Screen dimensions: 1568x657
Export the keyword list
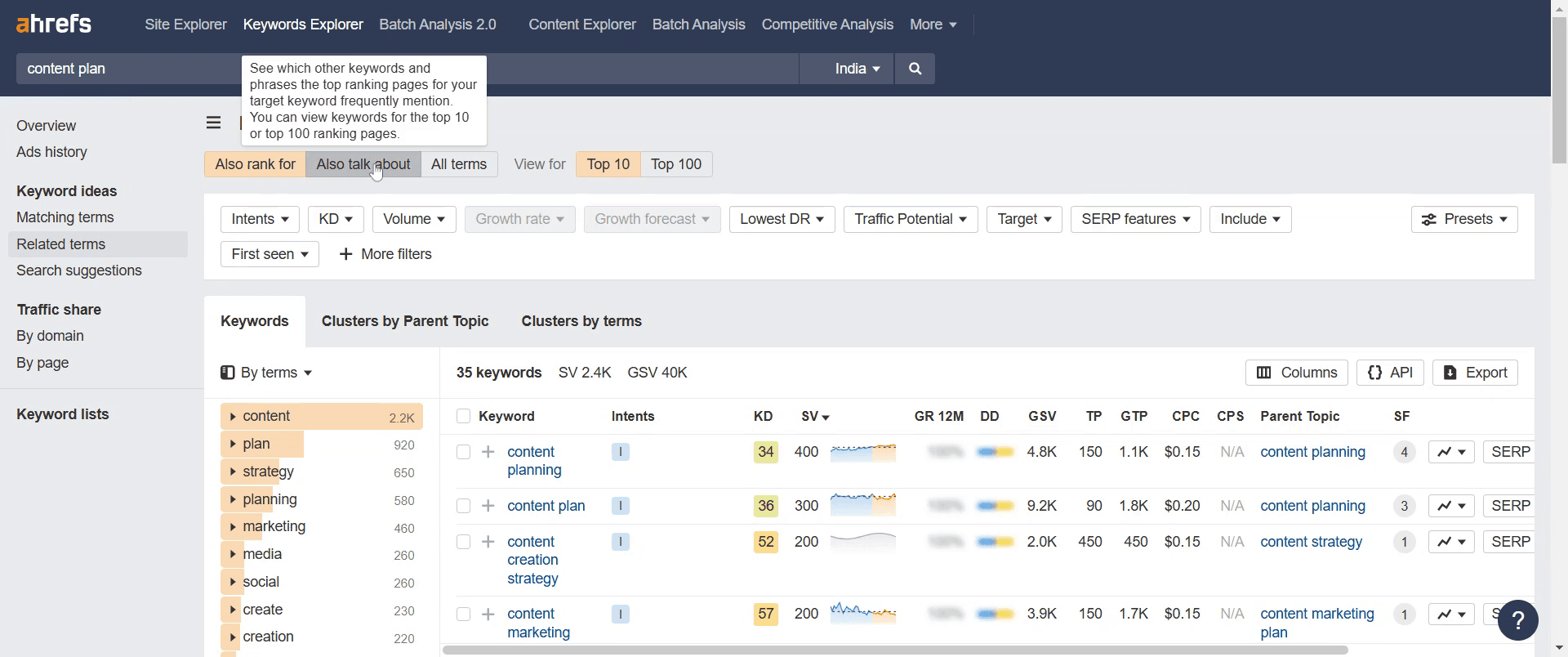[1475, 373]
